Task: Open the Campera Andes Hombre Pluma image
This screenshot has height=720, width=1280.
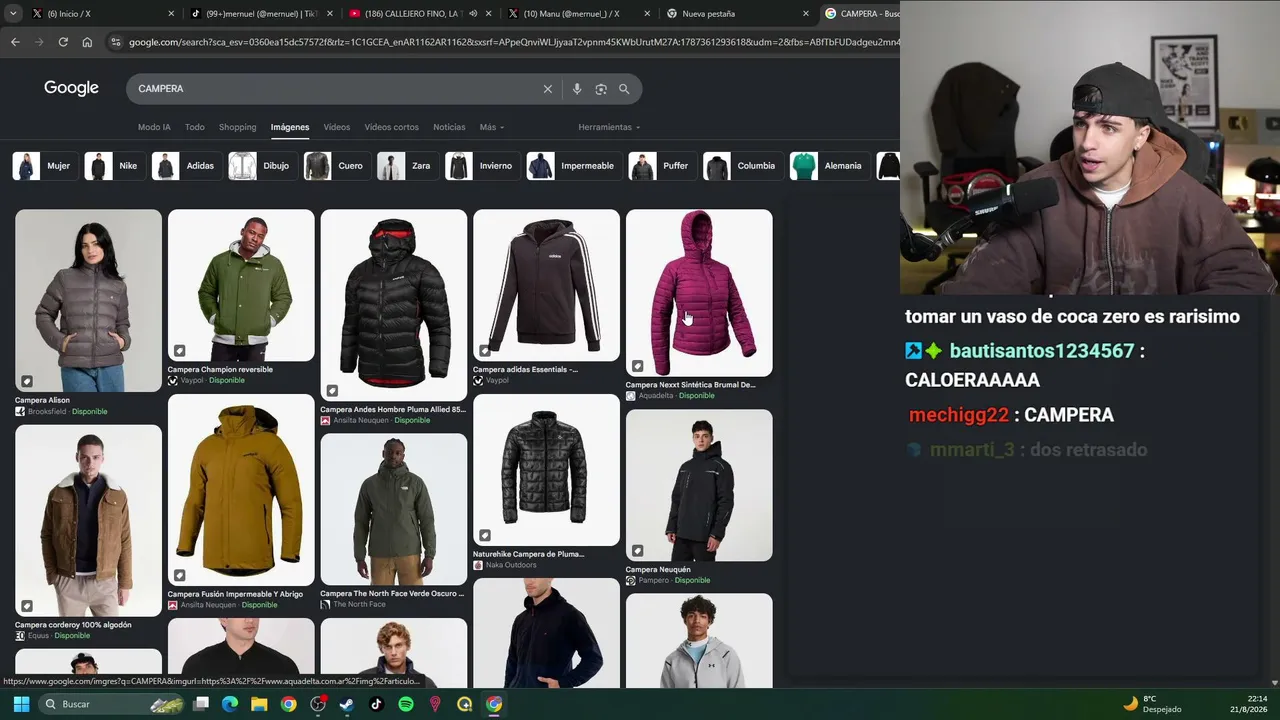Action: (x=394, y=305)
